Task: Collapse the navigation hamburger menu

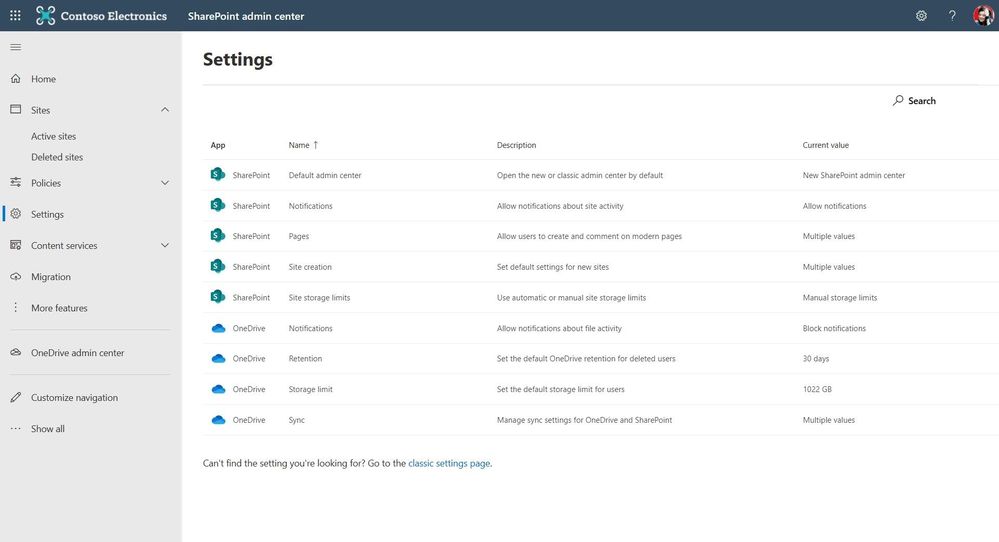Action: 15,47
